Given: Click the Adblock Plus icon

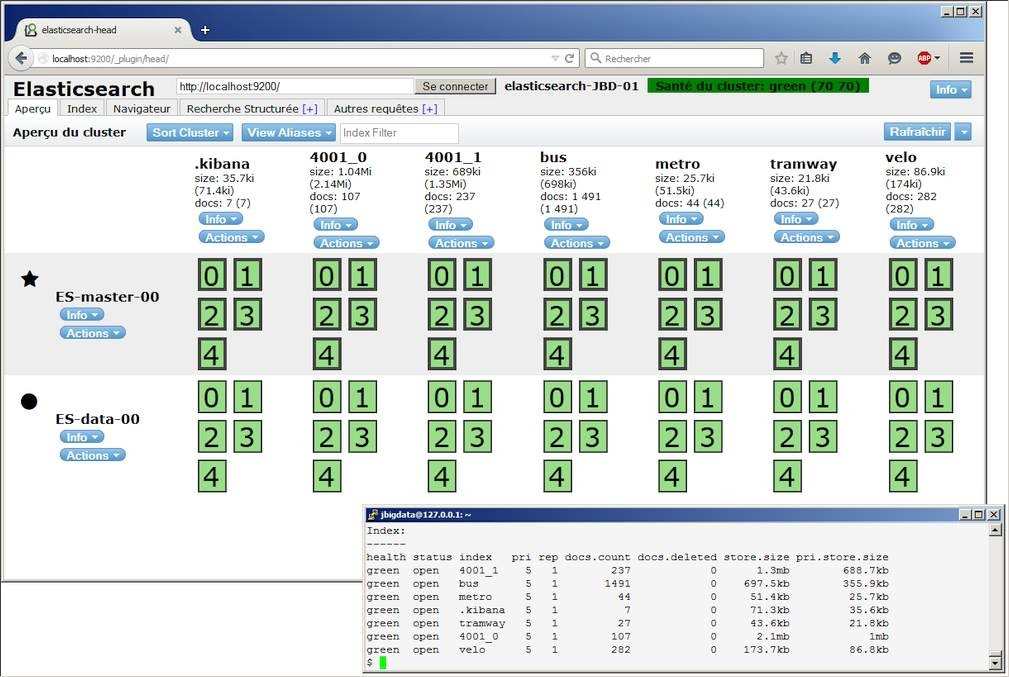Looking at the screenshot, I should (x=925, y=58).
